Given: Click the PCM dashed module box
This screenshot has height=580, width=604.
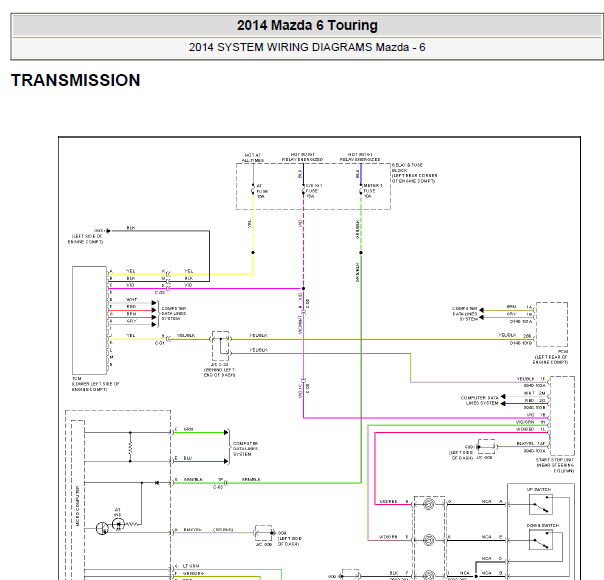Looking at the screenshot, I should pos(552,324).
